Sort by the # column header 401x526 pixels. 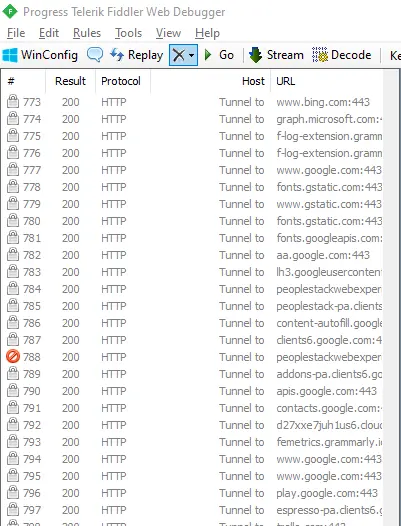(23, 81)
